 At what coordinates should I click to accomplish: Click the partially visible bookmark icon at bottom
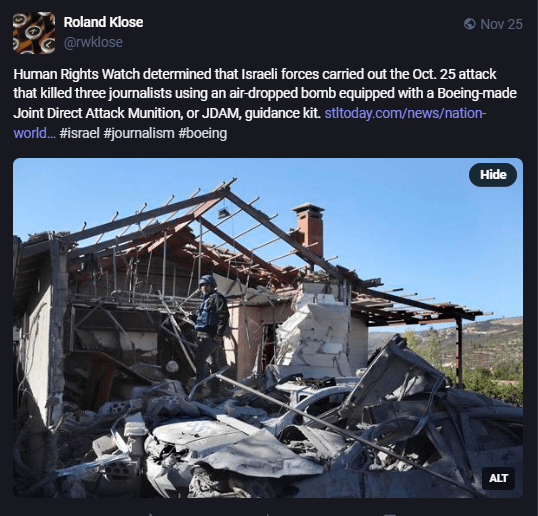point(389,514)
